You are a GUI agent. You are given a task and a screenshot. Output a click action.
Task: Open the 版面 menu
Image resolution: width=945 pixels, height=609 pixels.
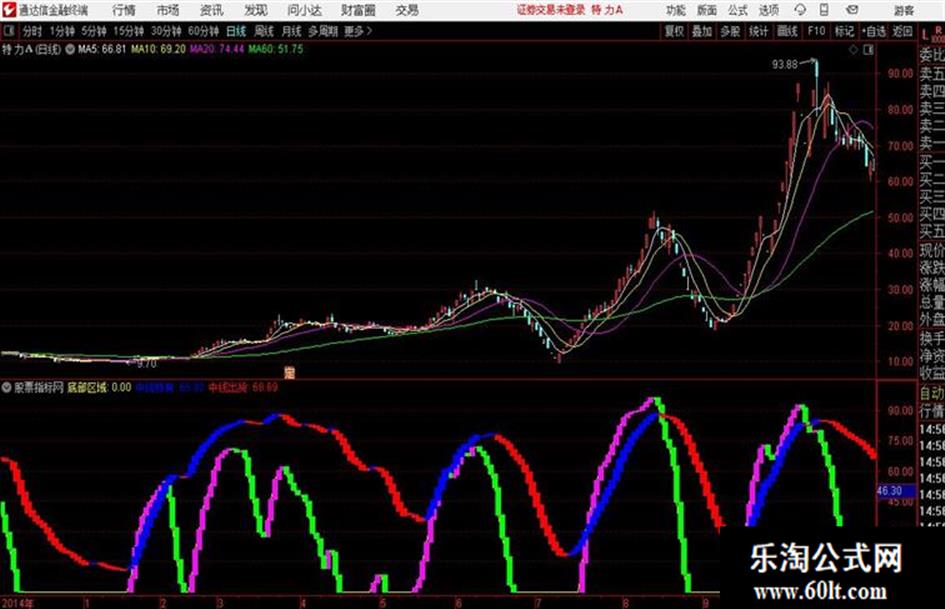(707, 10)
